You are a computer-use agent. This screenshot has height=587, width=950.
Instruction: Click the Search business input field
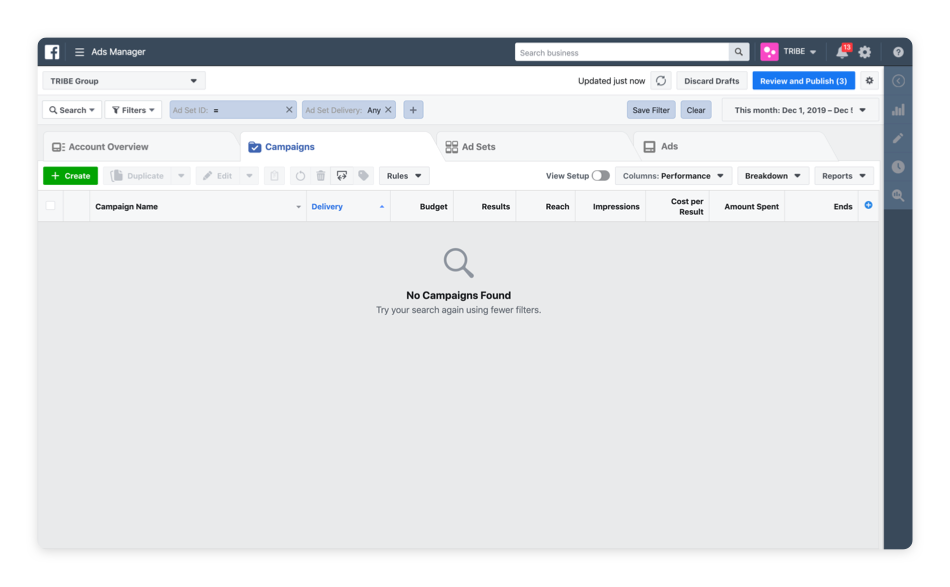(x=620, y=51)
